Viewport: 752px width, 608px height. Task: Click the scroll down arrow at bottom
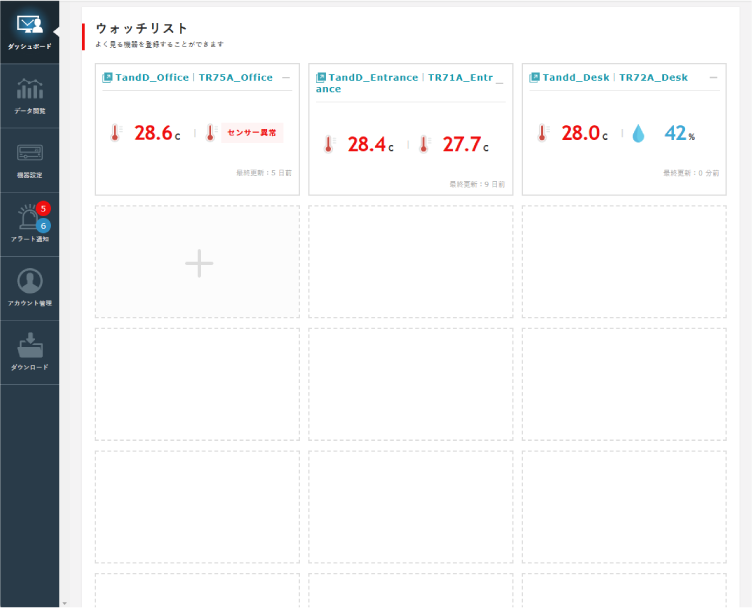[64, 603]
